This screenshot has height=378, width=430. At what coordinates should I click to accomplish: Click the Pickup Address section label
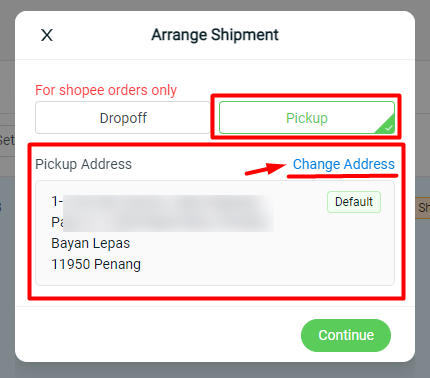83,164
